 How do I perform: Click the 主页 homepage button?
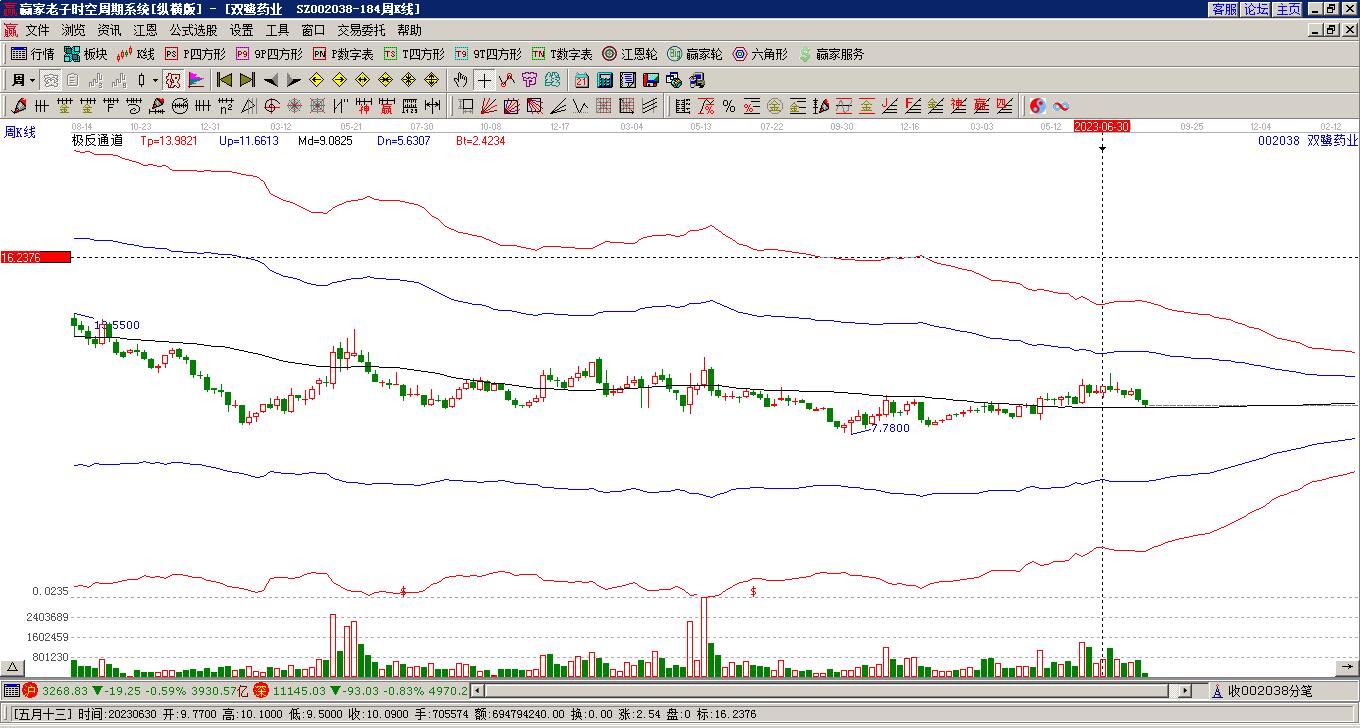coord(1288,9)
